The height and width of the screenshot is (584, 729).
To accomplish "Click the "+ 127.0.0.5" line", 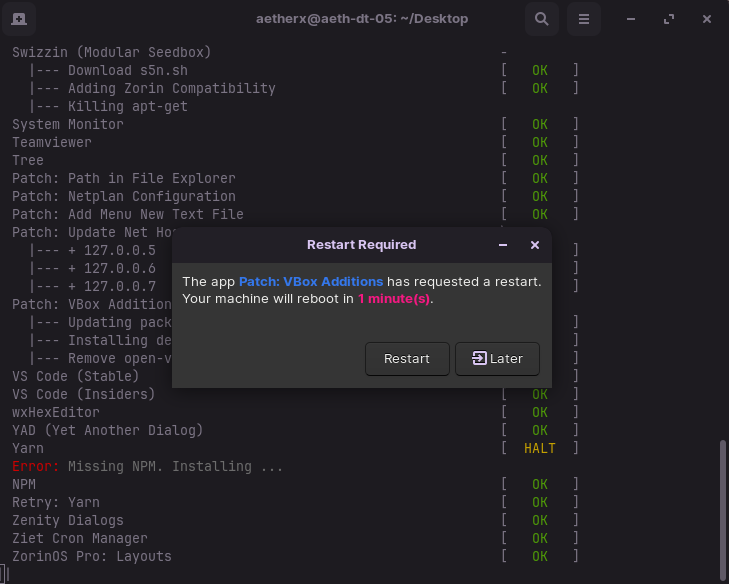I will click(112, 251).
